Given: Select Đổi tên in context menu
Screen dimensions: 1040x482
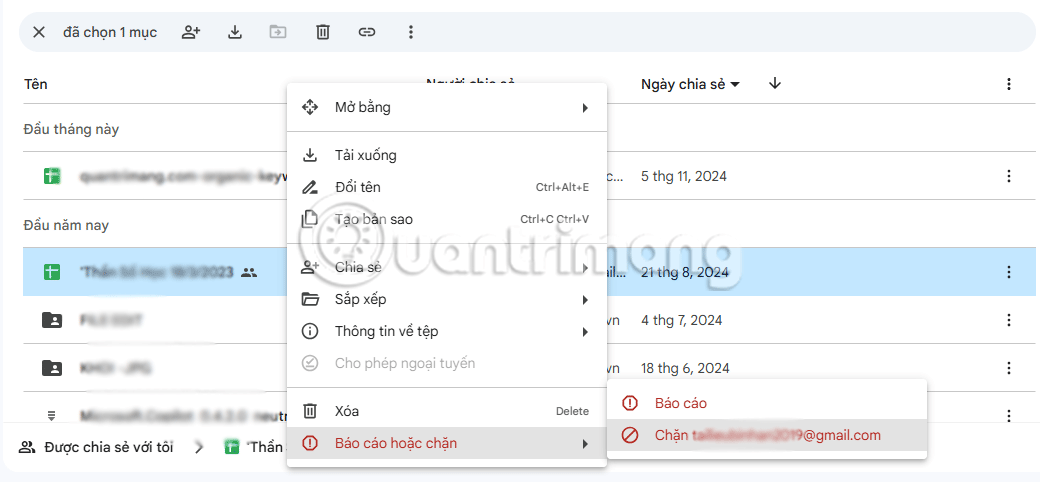Looking at the screenshot, I should point(446,188).
